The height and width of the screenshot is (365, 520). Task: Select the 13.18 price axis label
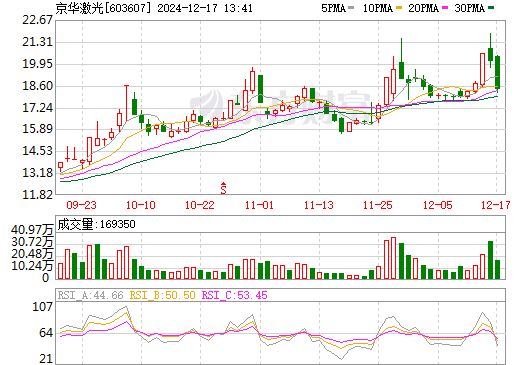point(37,173)
